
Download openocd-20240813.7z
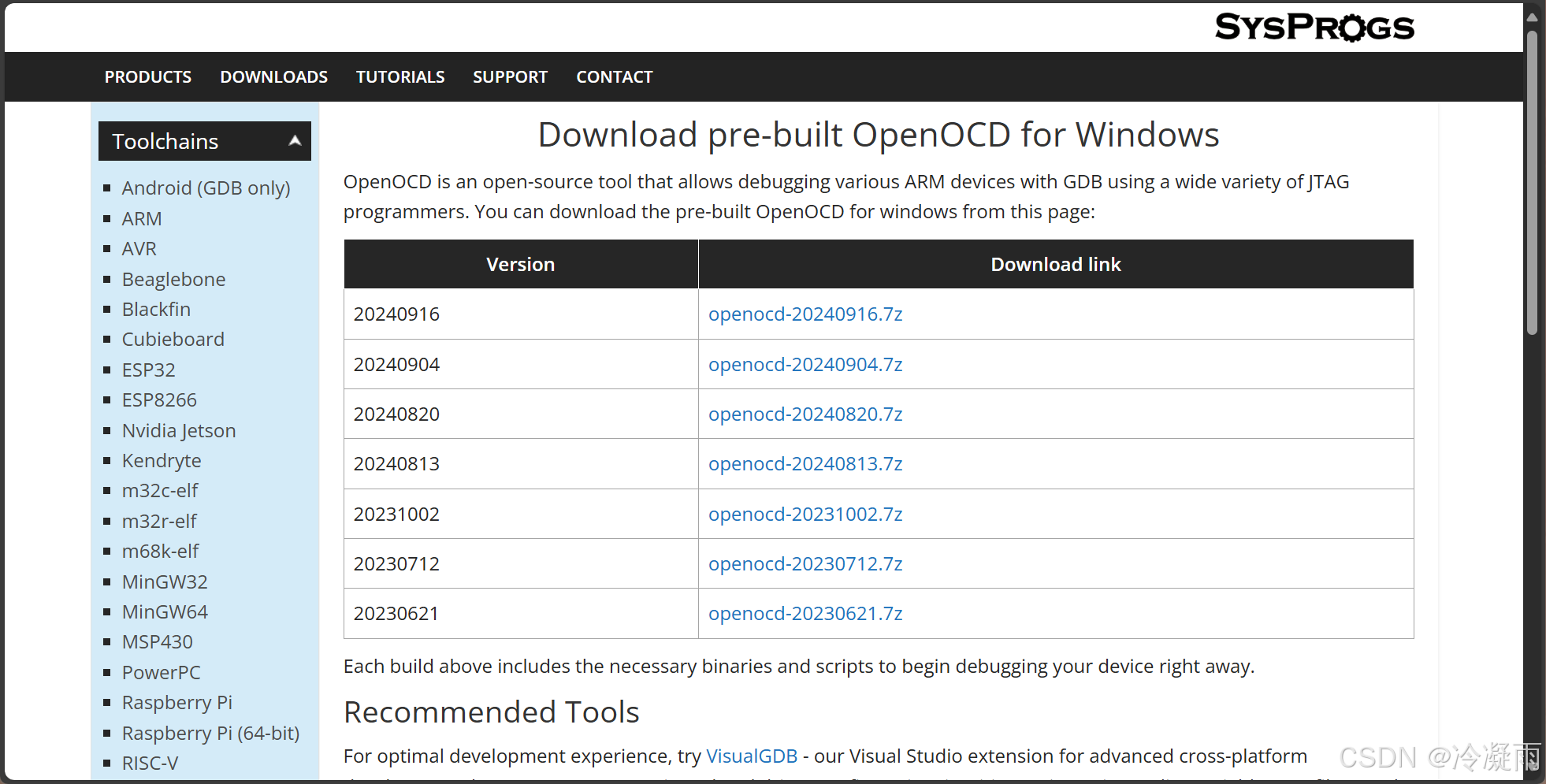click(805, 464)
